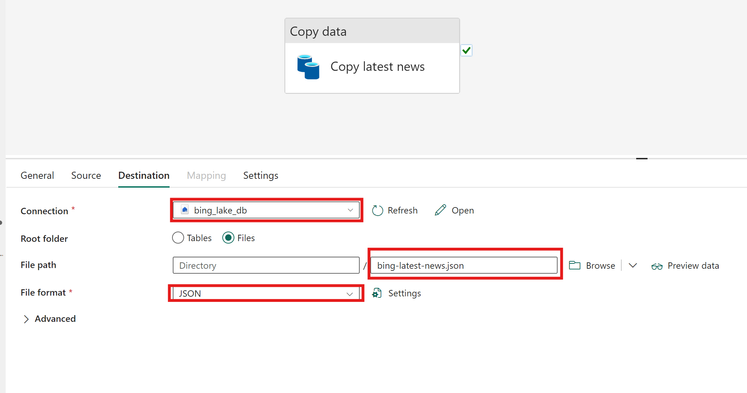Click the Copy data database icon

tap(308, 67)
